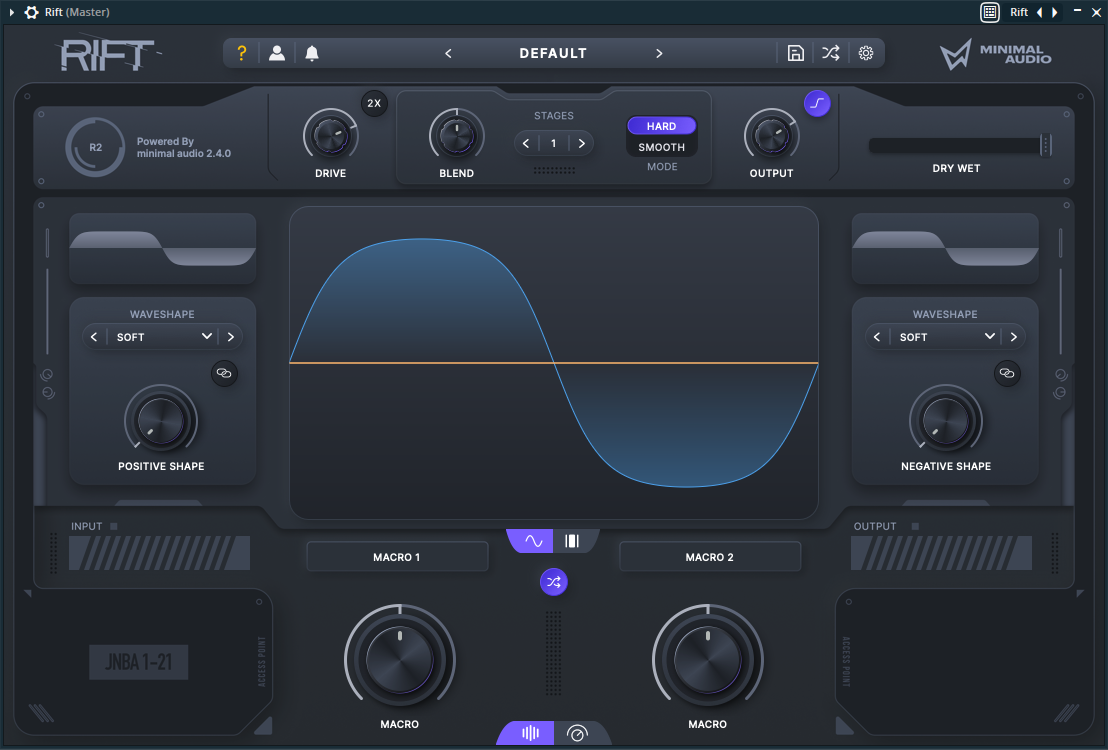1108x750 pixels.
Task: Open the left SOFT waveshape dropdown
Action: click(161, 336)
